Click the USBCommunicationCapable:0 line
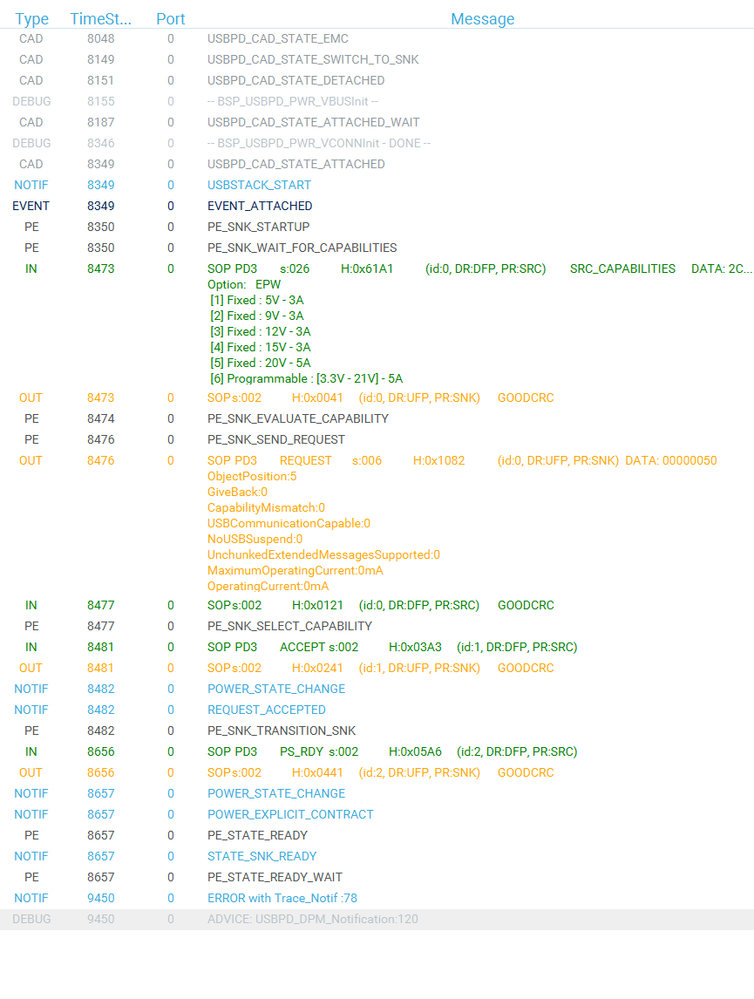754x999 pixels. click(289, 524)
